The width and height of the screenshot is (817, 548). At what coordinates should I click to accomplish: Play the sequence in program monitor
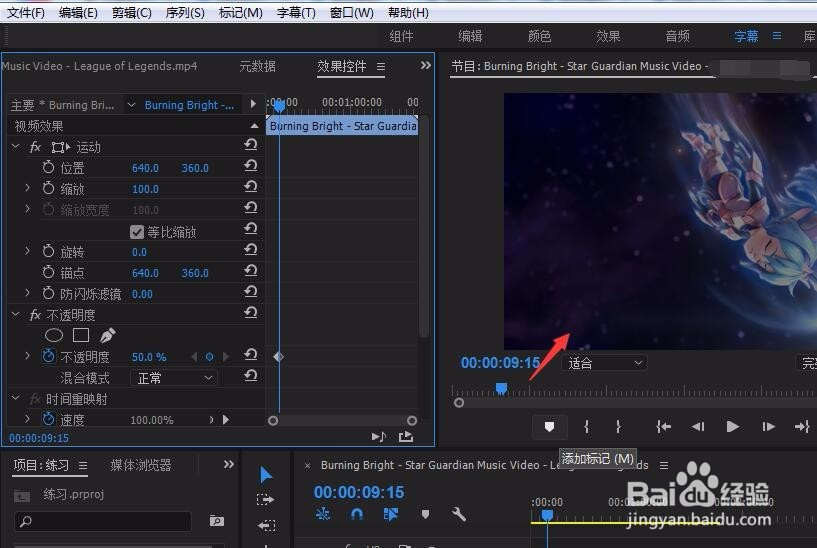coord(733,427)
